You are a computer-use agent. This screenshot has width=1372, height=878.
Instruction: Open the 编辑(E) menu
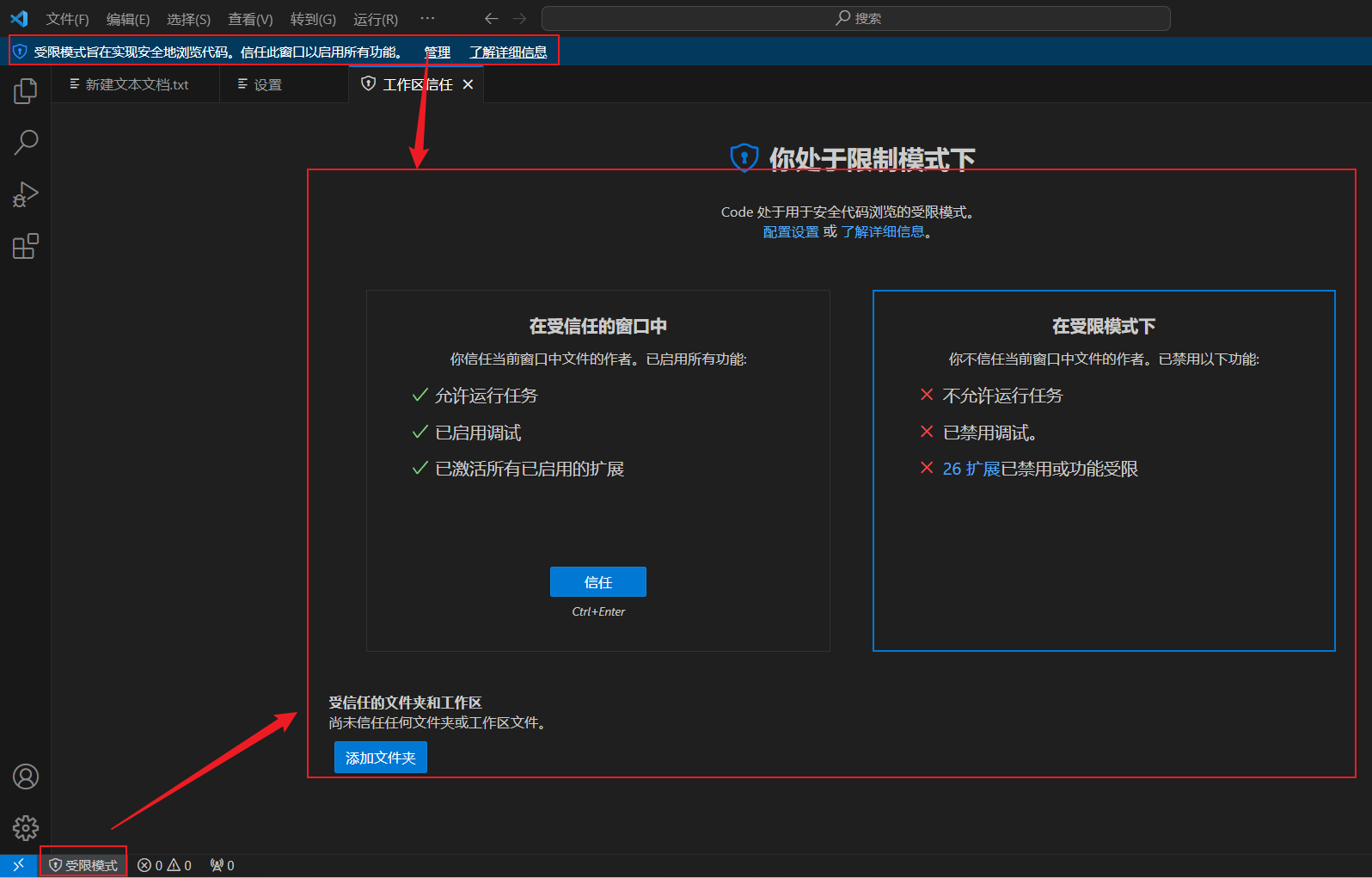128,19
